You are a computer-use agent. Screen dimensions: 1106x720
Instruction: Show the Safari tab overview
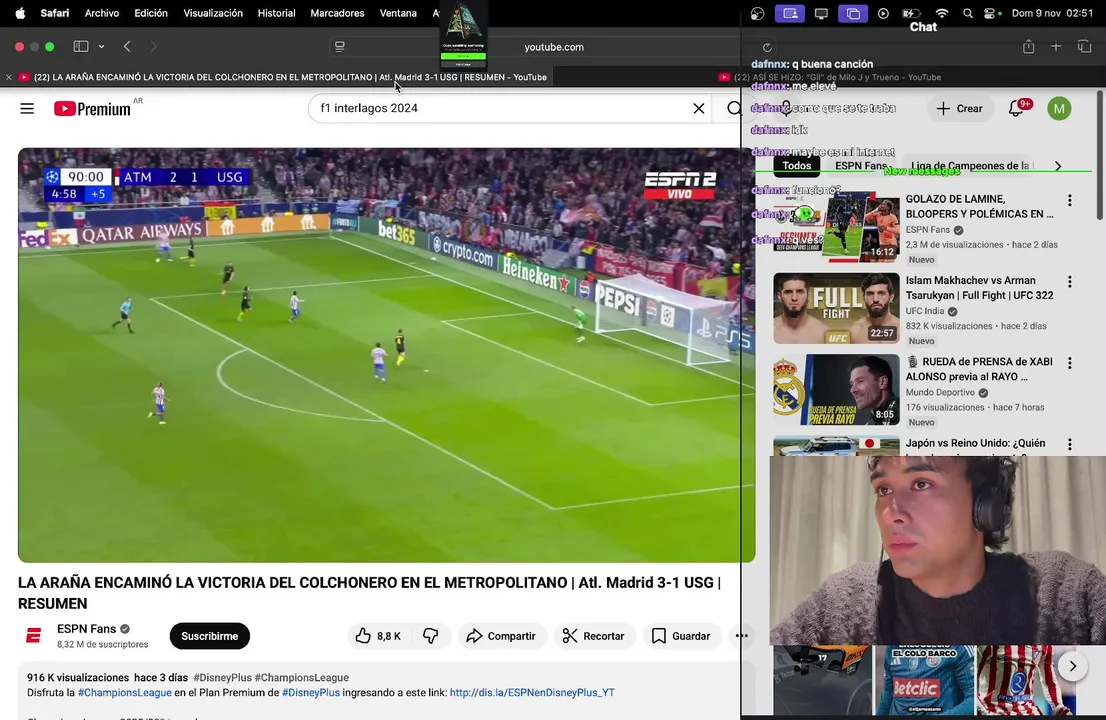[1084, 47]
